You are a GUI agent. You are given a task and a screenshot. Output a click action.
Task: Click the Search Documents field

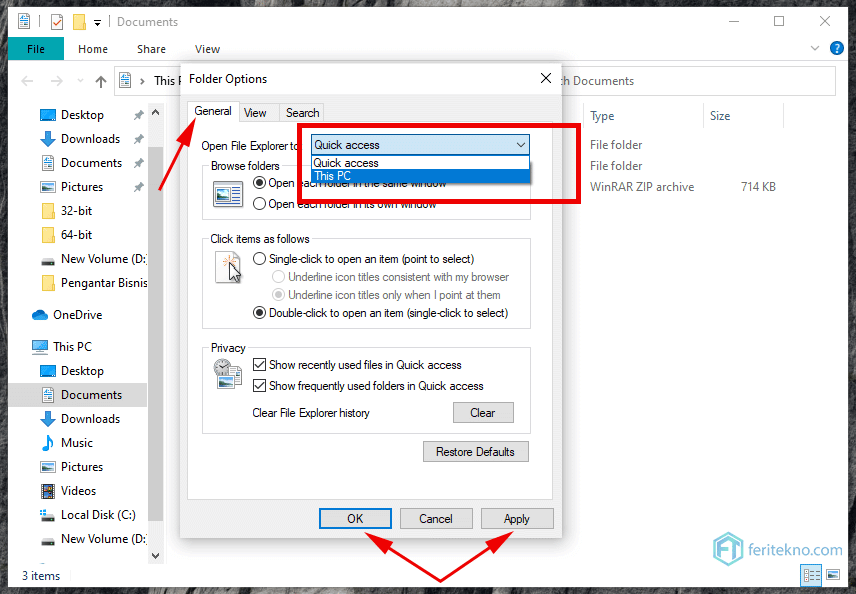[698, 81]
